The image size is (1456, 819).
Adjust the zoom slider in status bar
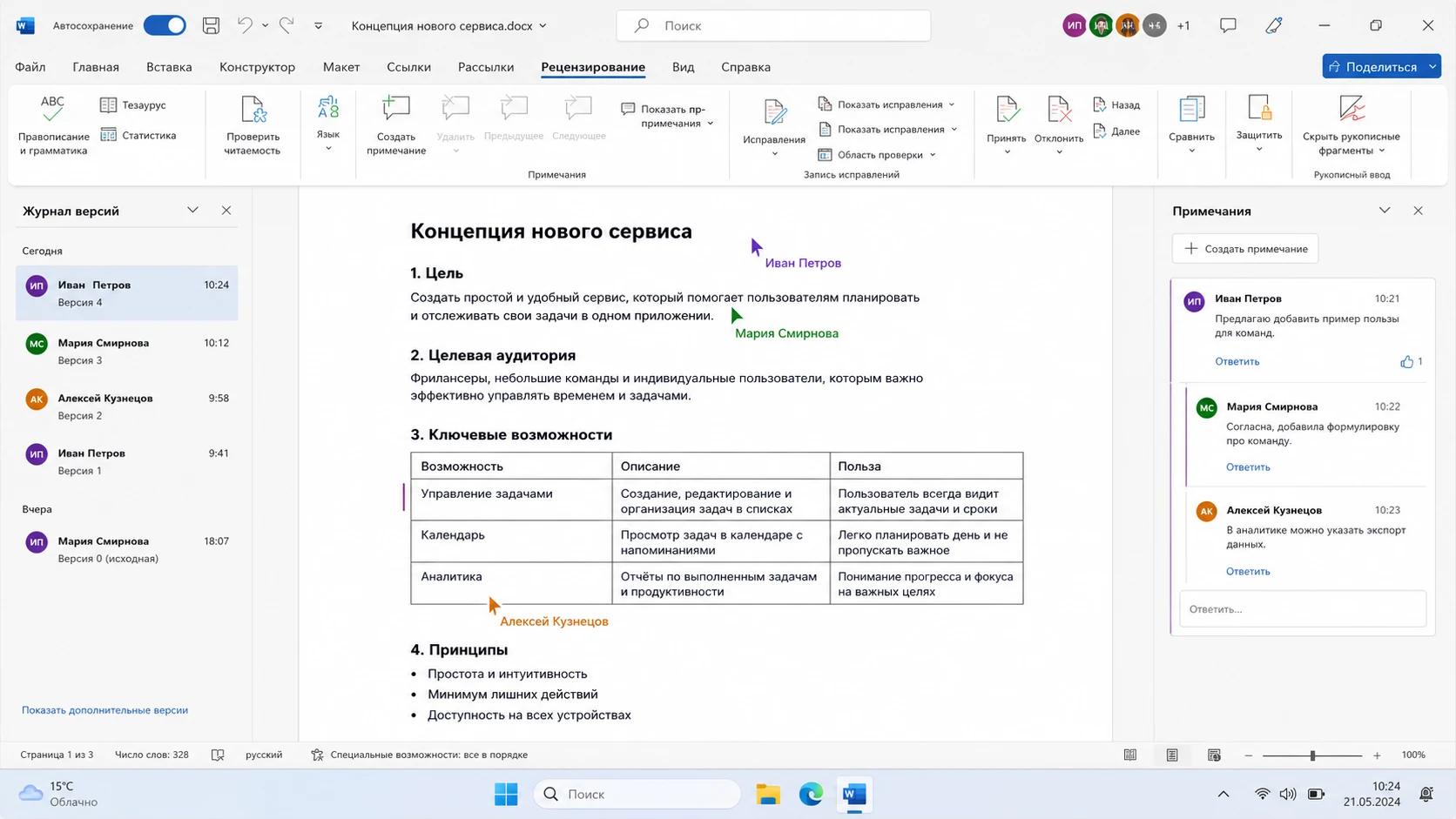coord(1312,755)
